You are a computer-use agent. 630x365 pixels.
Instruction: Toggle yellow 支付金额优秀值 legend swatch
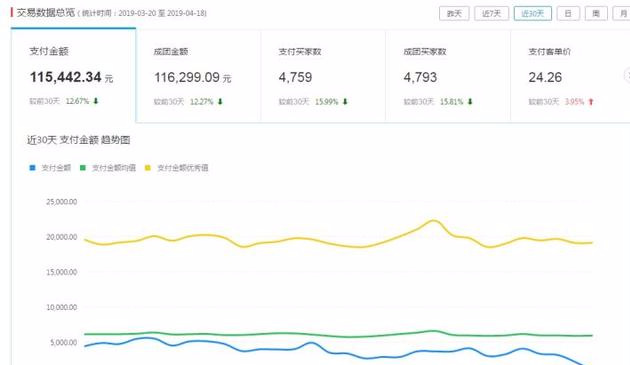(148, 168)
